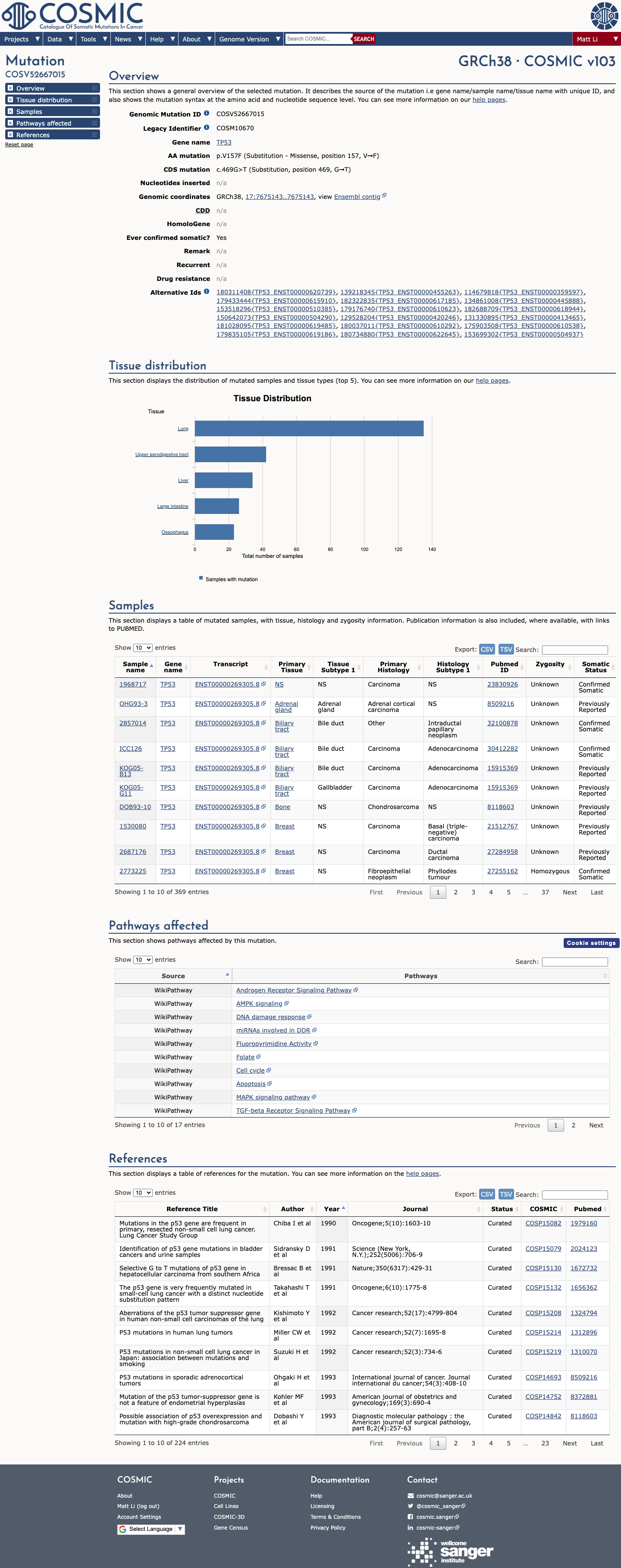Click the Google icon in Select Language widget
This screenshot has height=1568, width=621.
(x=123, y=1529)
